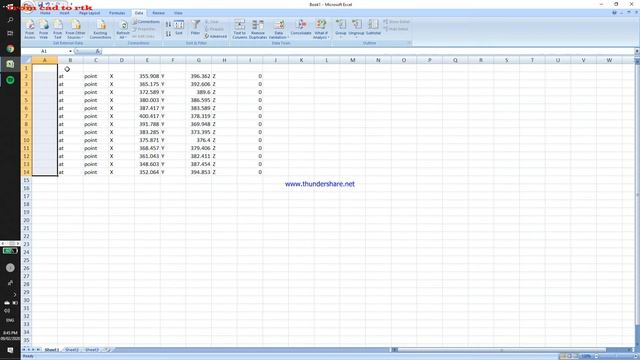Viewport: 640px width, 360px height.
Task: Click the Show Detail button
Action: tap(396, 22)
